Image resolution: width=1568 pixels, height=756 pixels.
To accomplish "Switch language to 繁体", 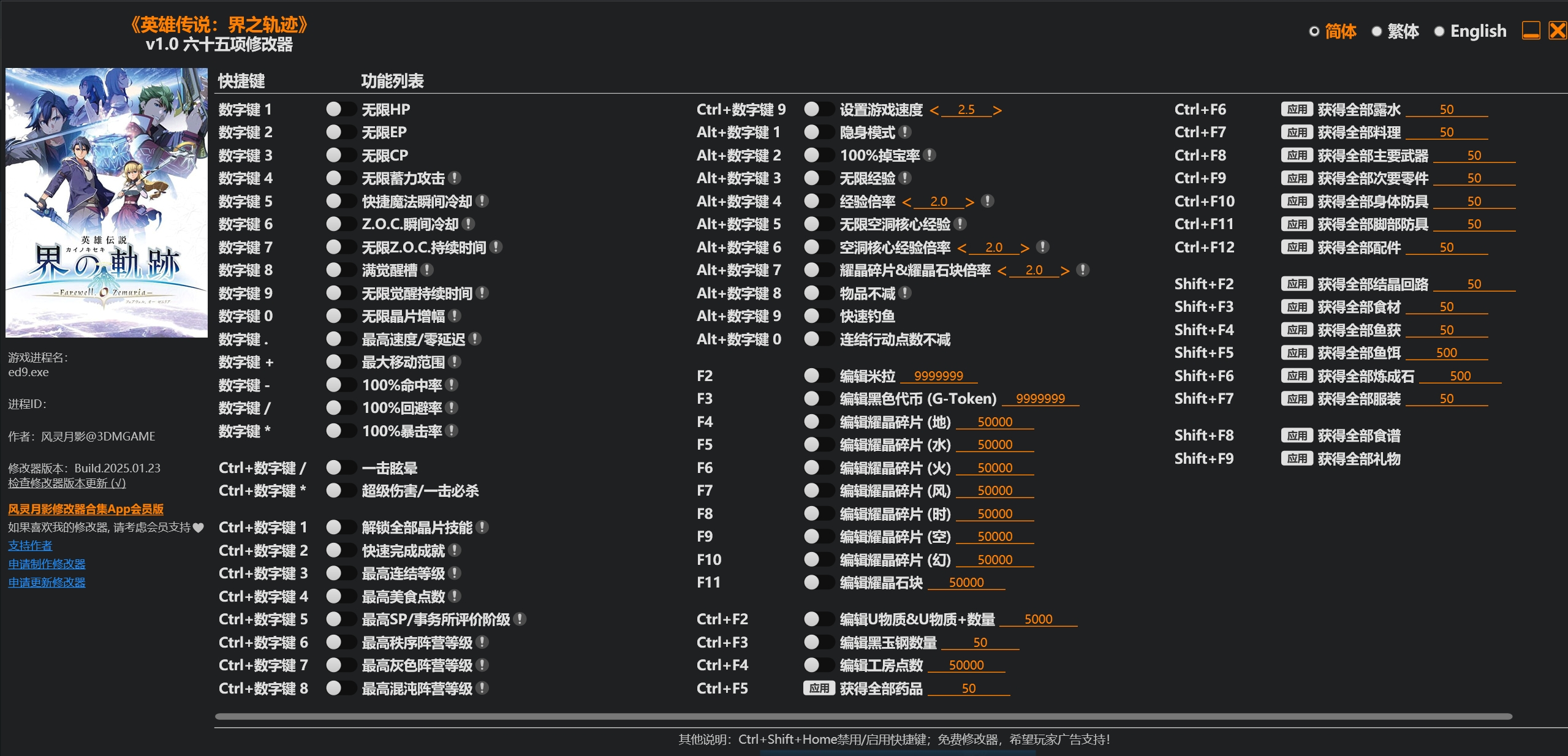I will tap(1377, 31).
